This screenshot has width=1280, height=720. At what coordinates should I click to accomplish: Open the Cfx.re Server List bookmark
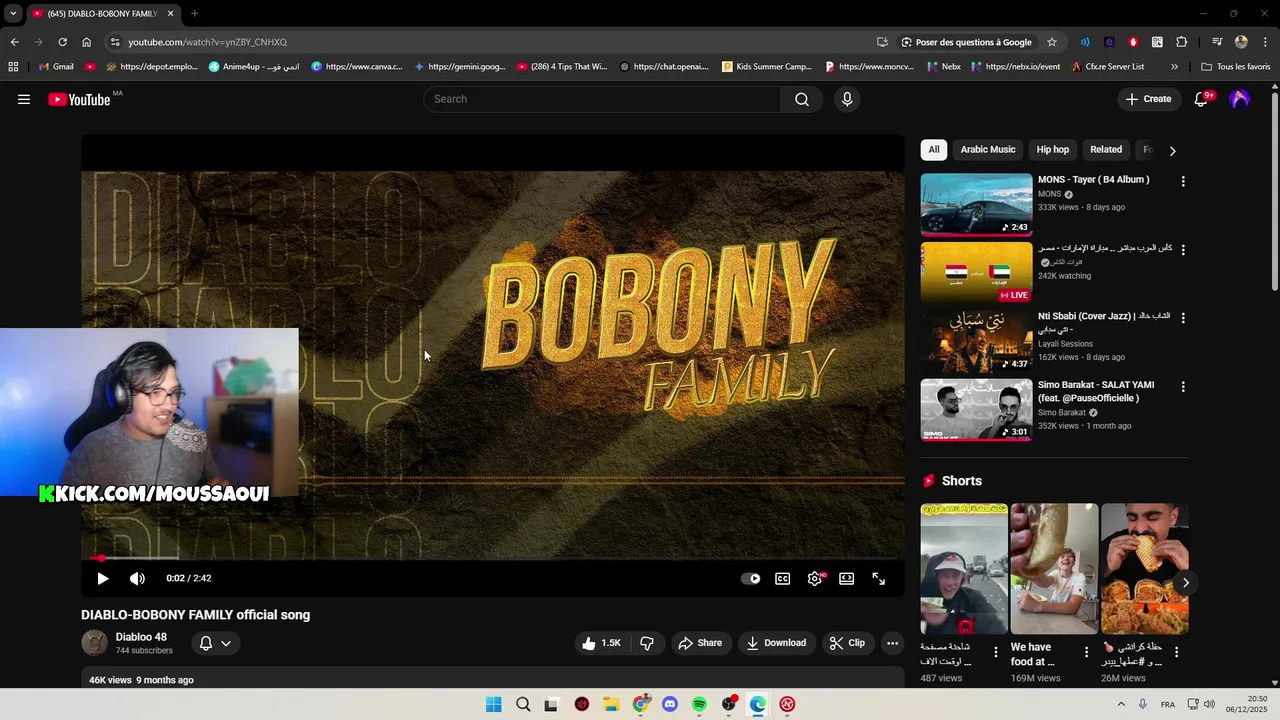click(x=1108, y=67)
